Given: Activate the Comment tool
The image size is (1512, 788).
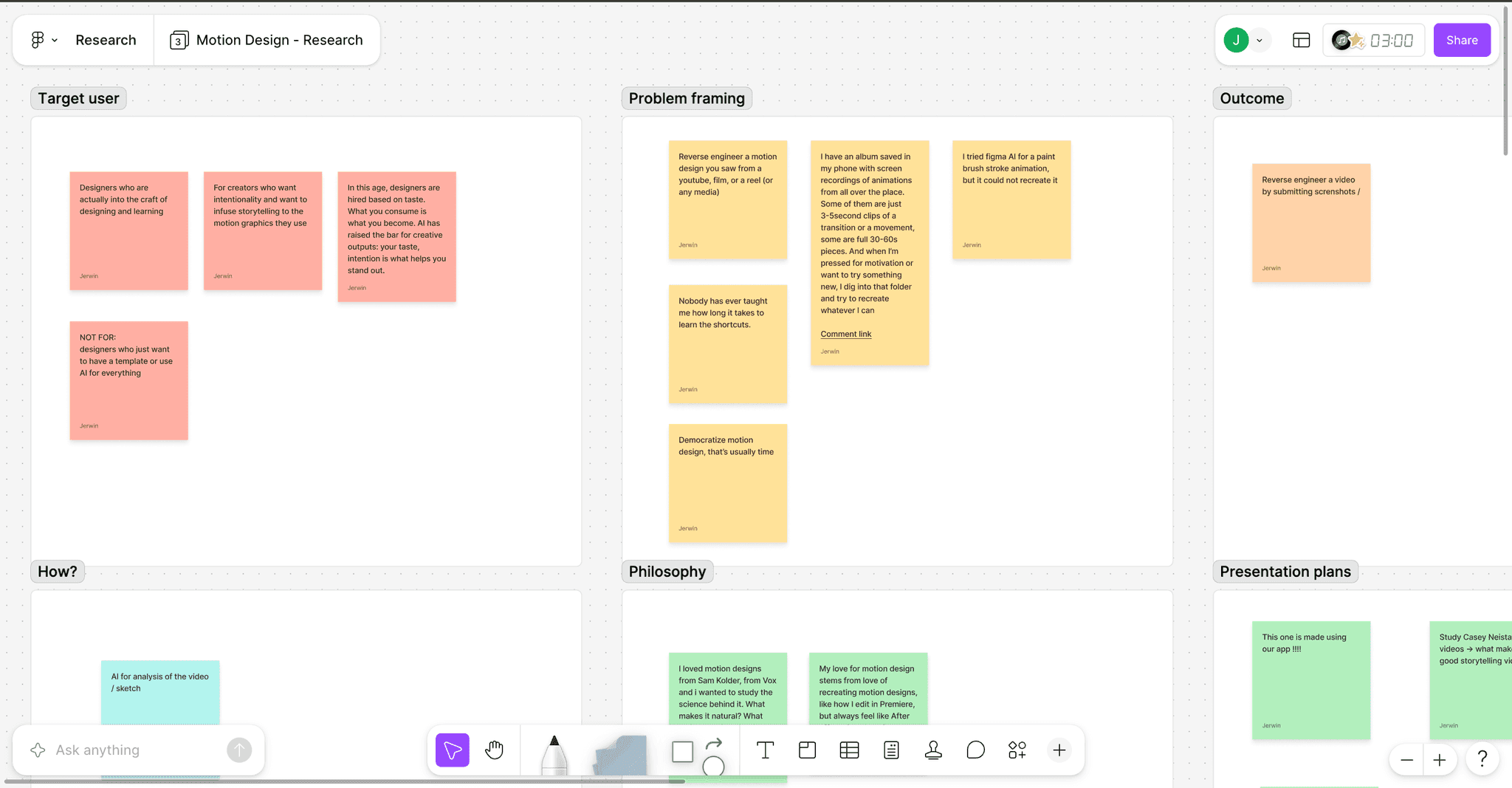Looking at the screenshot, I should [975, 750].
